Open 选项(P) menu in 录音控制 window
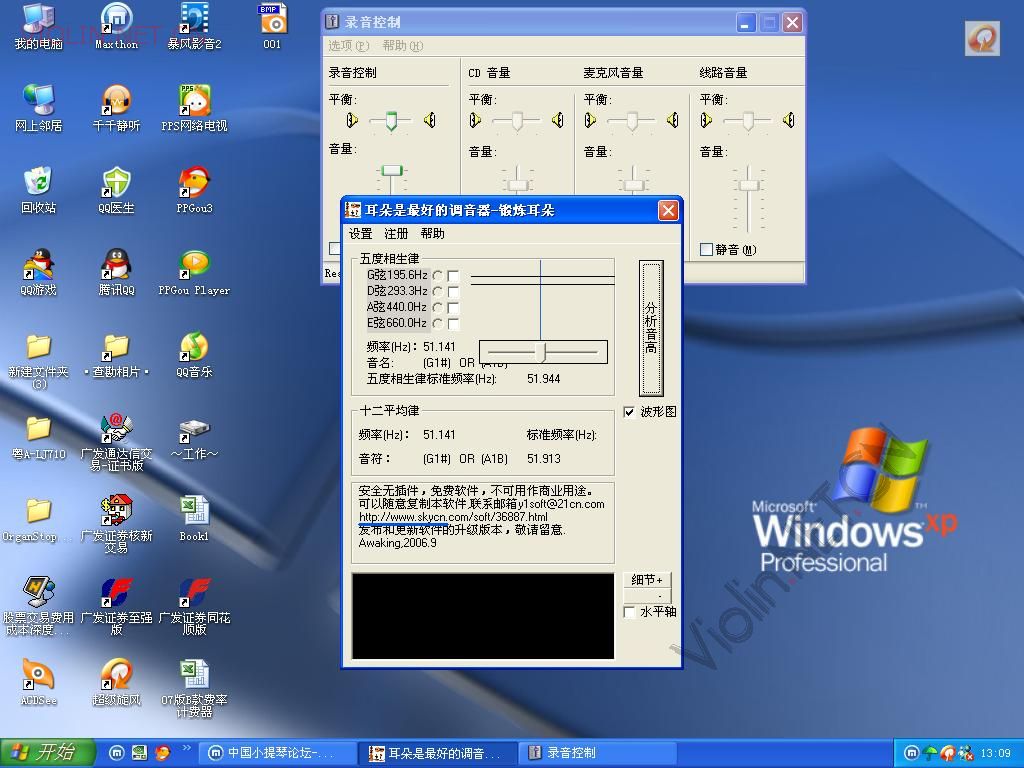Image resolution: width=1024 pixels, height=768 pixels. (x=348, y=46)
